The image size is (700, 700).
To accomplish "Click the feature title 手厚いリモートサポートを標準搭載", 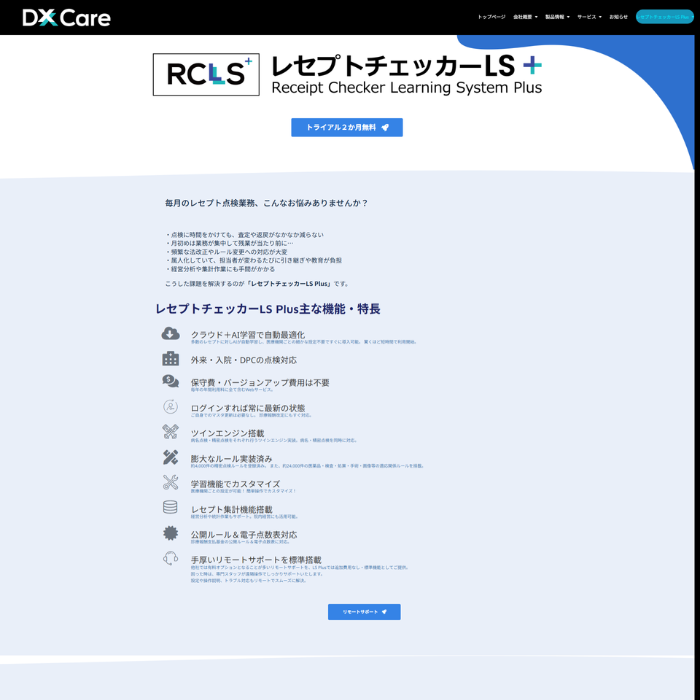I will click(x=256, y=560).
